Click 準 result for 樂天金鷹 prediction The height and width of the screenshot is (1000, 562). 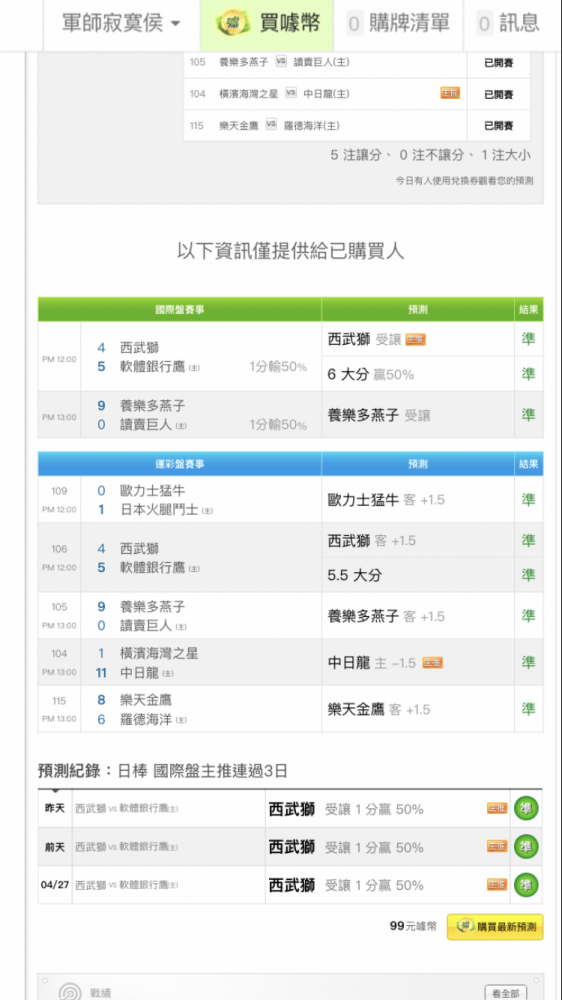point(529,709)
